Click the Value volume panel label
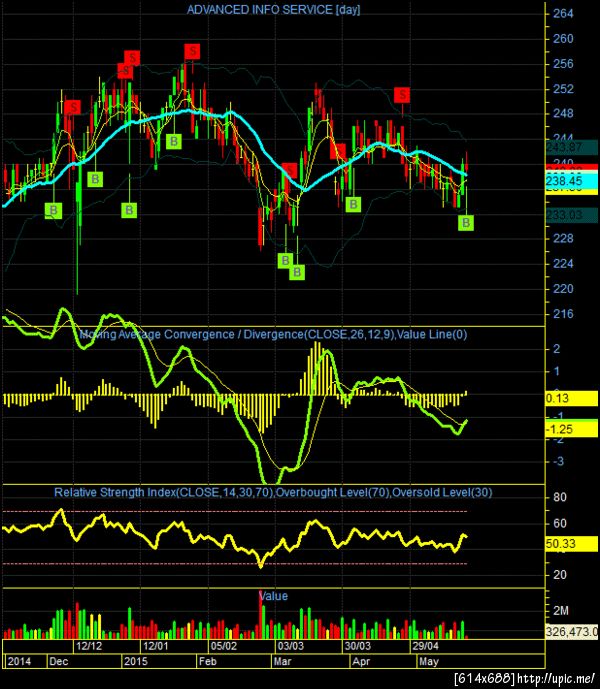This screenshot has width=600, height=689. 273,596
